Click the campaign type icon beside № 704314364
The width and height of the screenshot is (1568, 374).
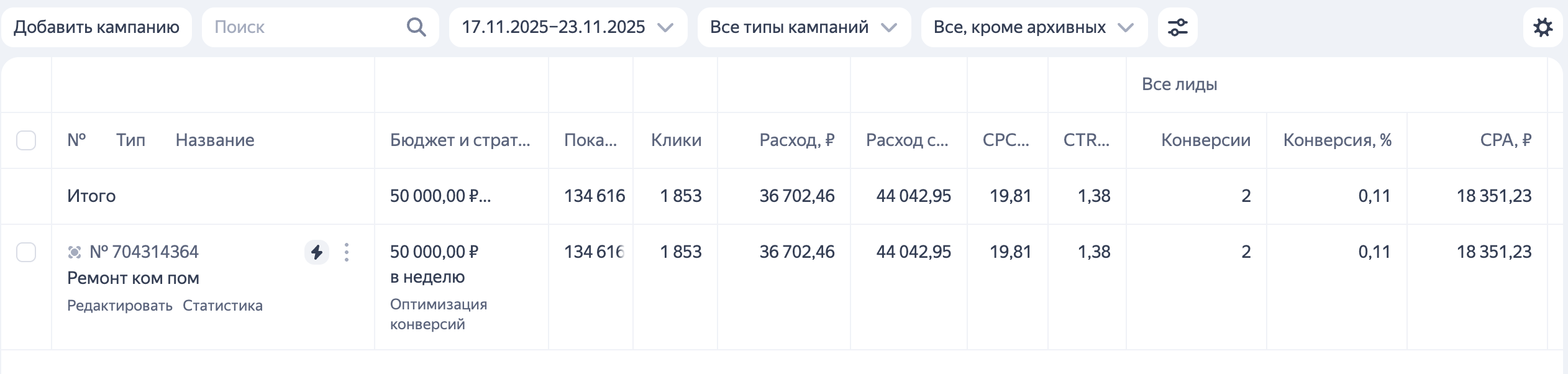[x=76, y=251]
